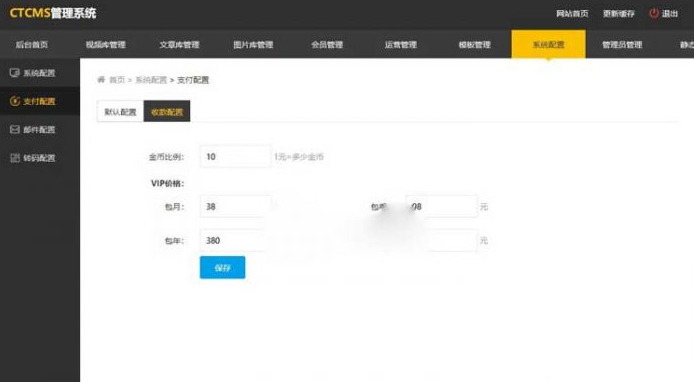This screenshot has height=382, width=694.
Task: Click 首页 in the breadcrumb
Action: tap(117, 80)
